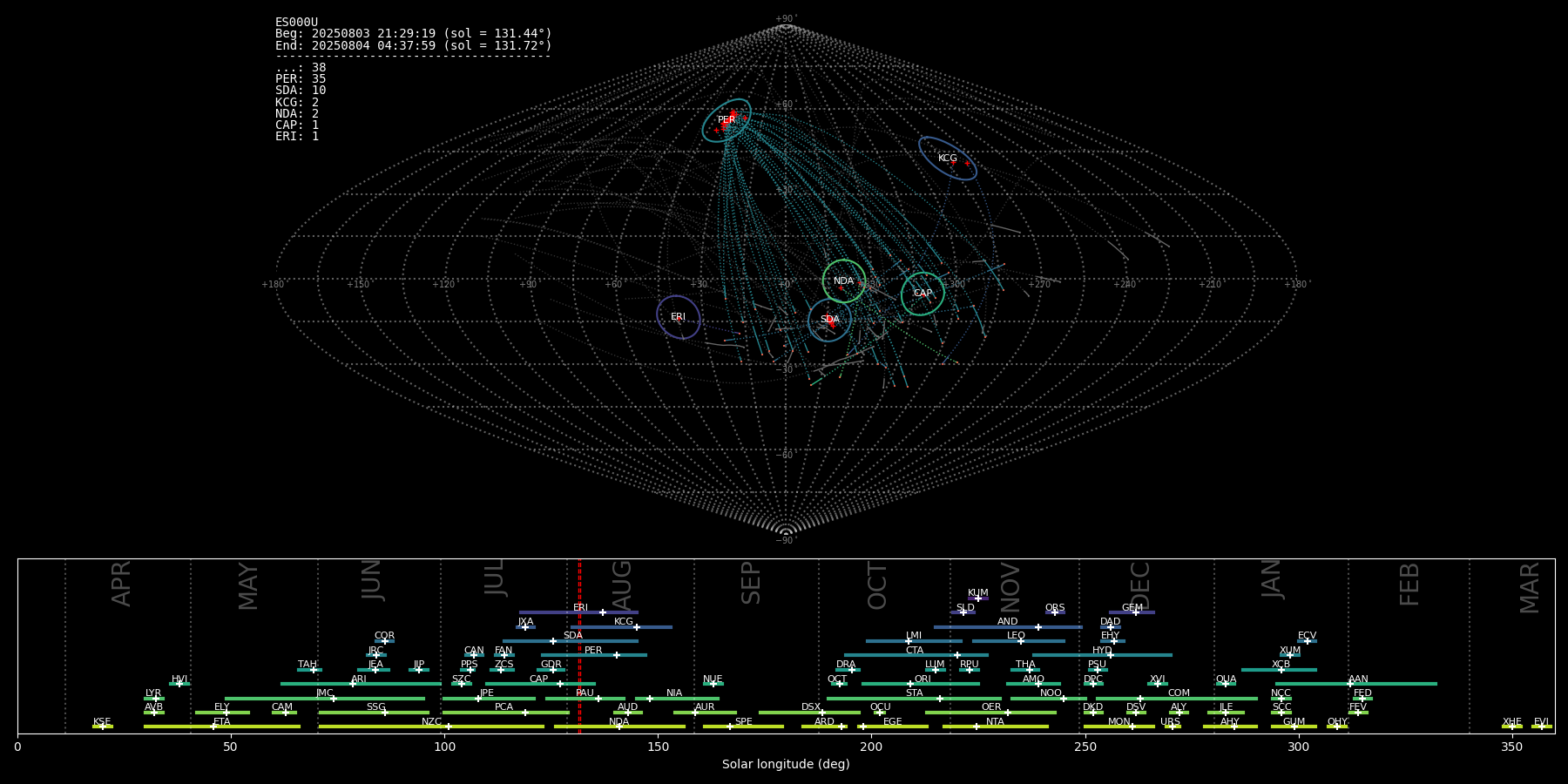Click the GEM shower bar in timeline

(x=1132, y=612)
